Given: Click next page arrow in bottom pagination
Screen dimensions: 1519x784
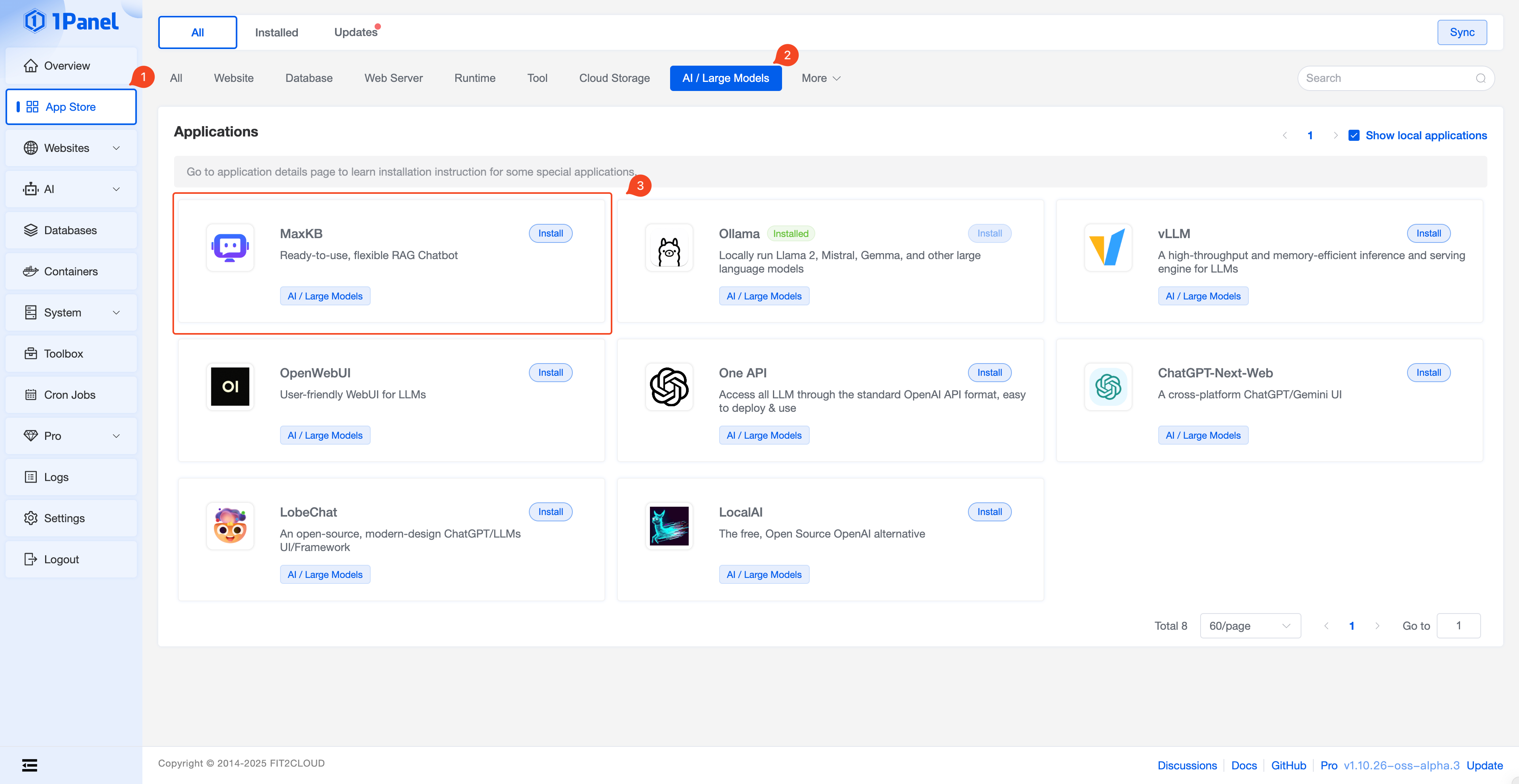Looking at the screenshot, I should point(1377,626).
